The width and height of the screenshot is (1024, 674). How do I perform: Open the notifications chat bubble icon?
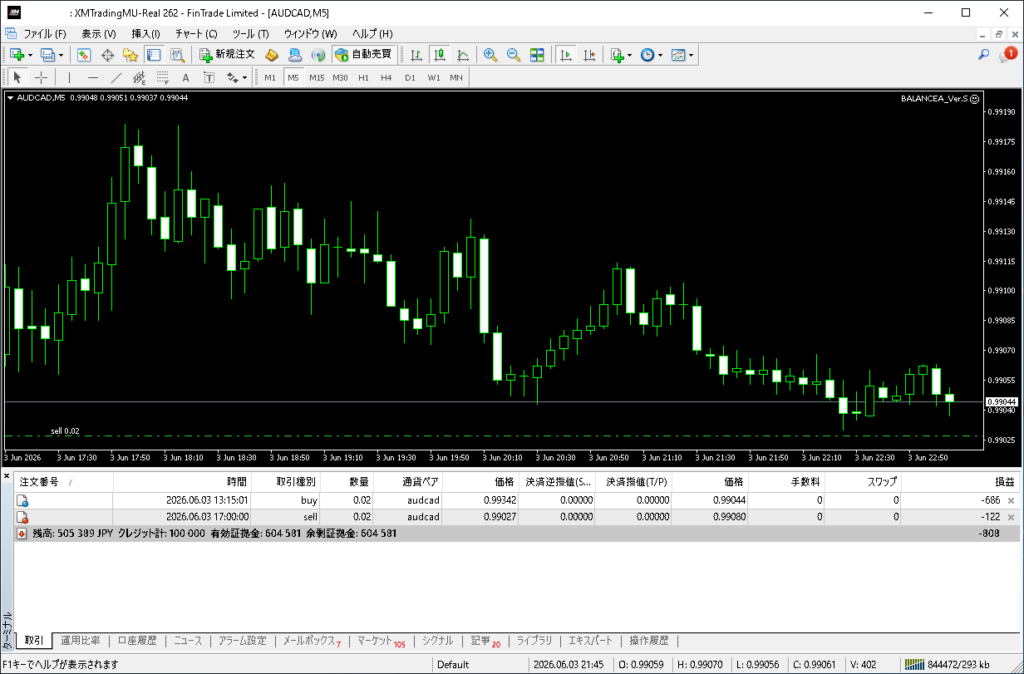pyautogui.click(x=1008, y=55)
